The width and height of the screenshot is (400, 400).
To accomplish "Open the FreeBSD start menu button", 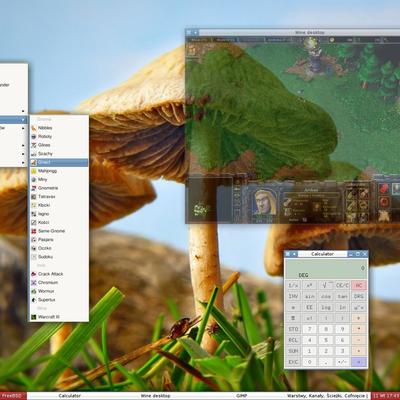I will pyautogui.click(x=13, y=396).
